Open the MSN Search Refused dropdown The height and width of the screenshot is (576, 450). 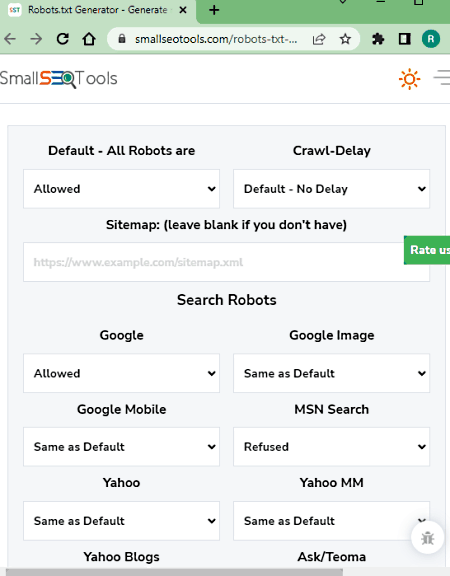pos(331,447)
